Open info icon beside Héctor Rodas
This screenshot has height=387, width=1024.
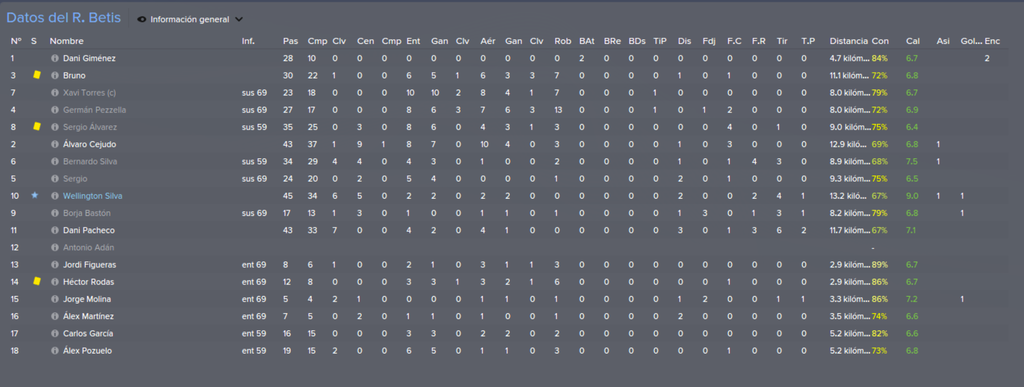[x=55, y=282]
